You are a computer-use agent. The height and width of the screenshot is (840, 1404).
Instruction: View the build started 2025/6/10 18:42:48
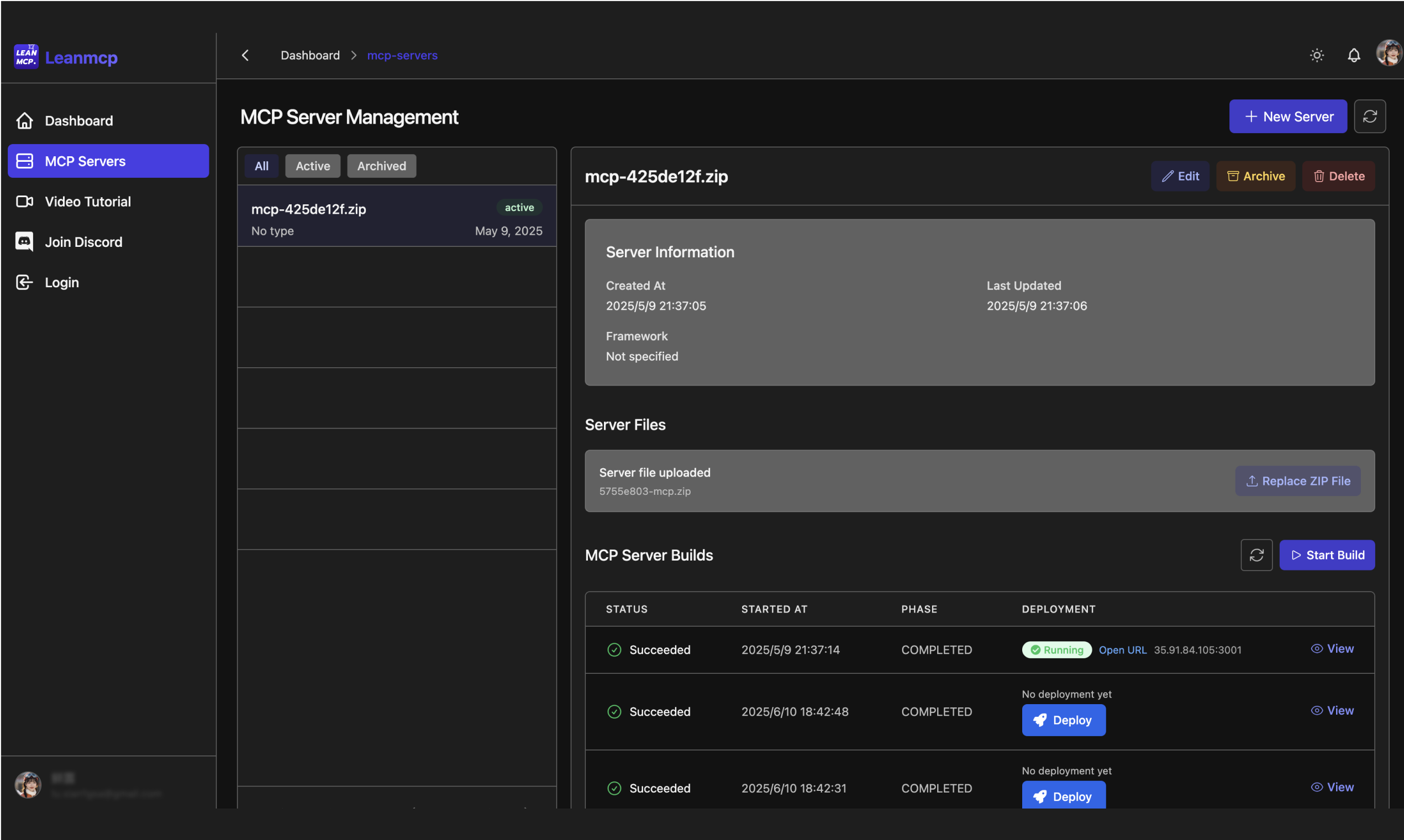[x=1332, y=711]
